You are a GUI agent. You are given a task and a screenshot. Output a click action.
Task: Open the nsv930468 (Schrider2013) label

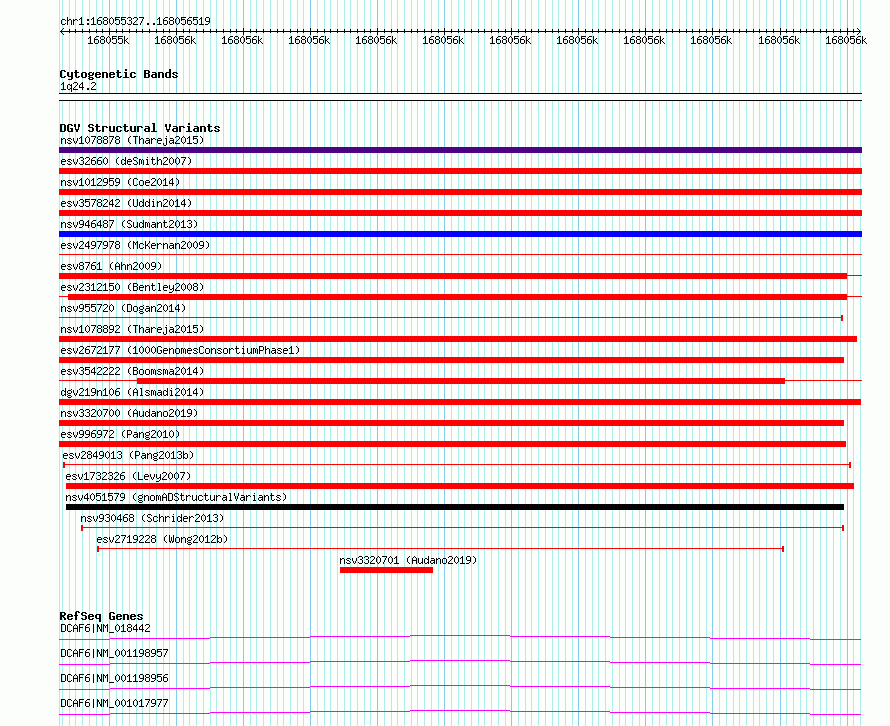pyautogui.click(x=152, y=518)
